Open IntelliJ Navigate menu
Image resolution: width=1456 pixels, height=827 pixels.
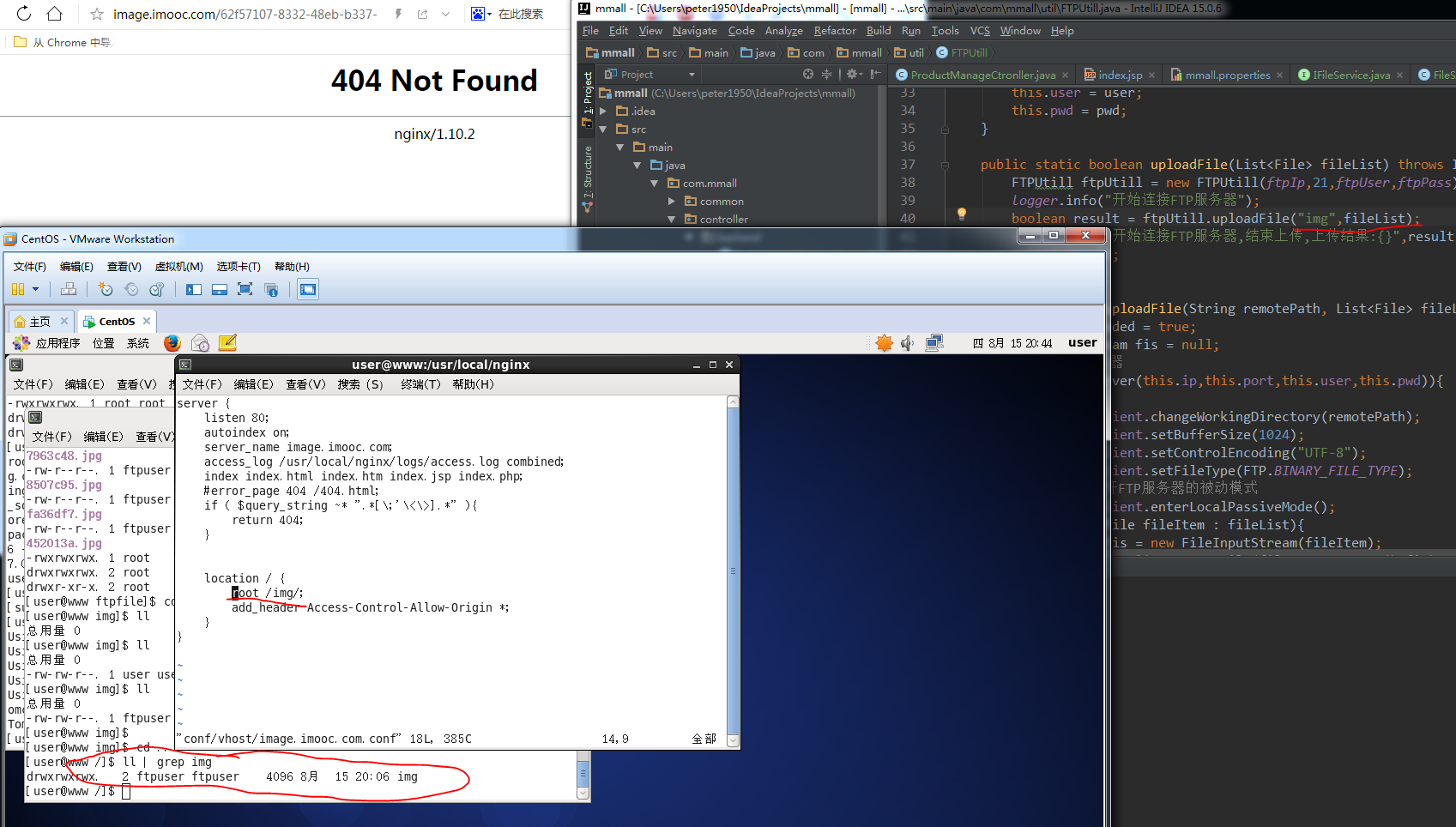pyautogui.click(x=695, y=31)
